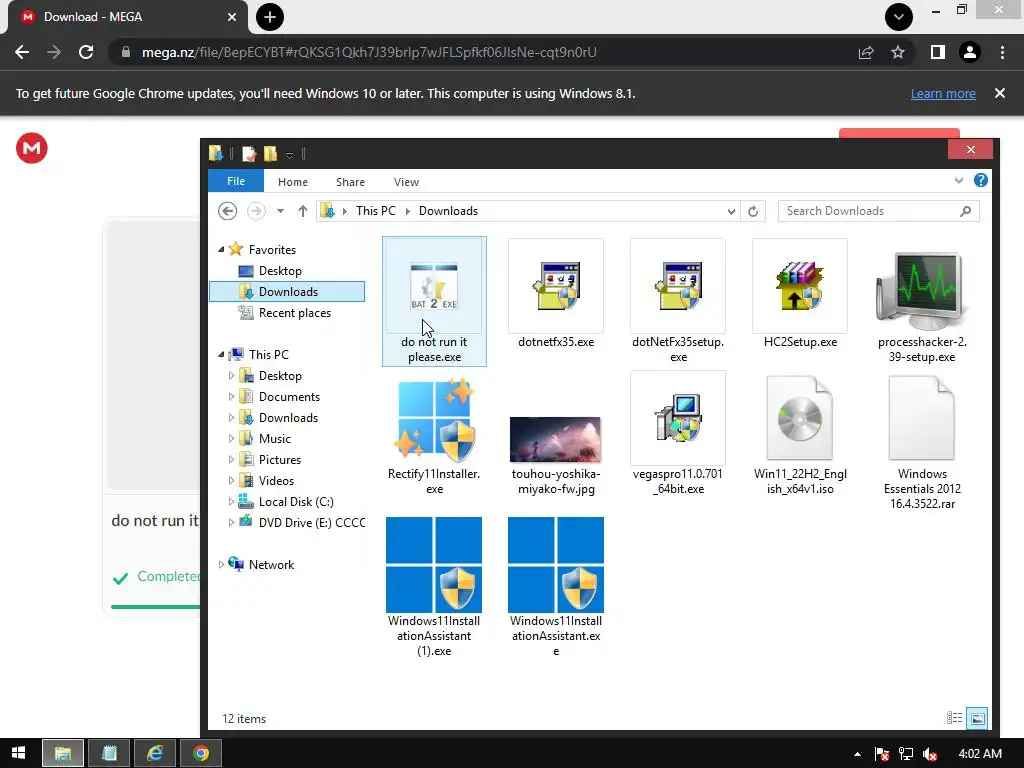The height and width of the screenshot is (768, 1024).
Task: Select processhacker-2.39-setup.exe icon
Action: (921, 291)
